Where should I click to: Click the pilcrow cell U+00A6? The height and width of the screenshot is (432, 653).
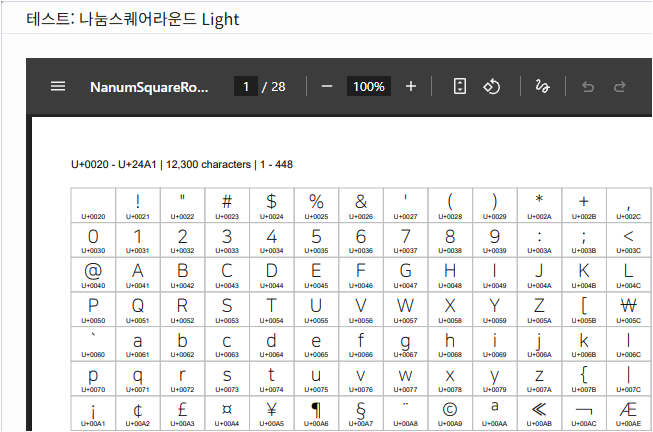point(317,413)
